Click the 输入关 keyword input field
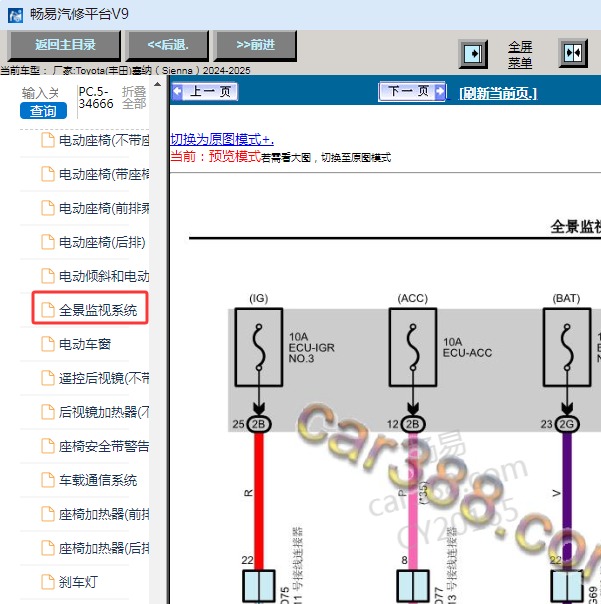 (40, 93)
